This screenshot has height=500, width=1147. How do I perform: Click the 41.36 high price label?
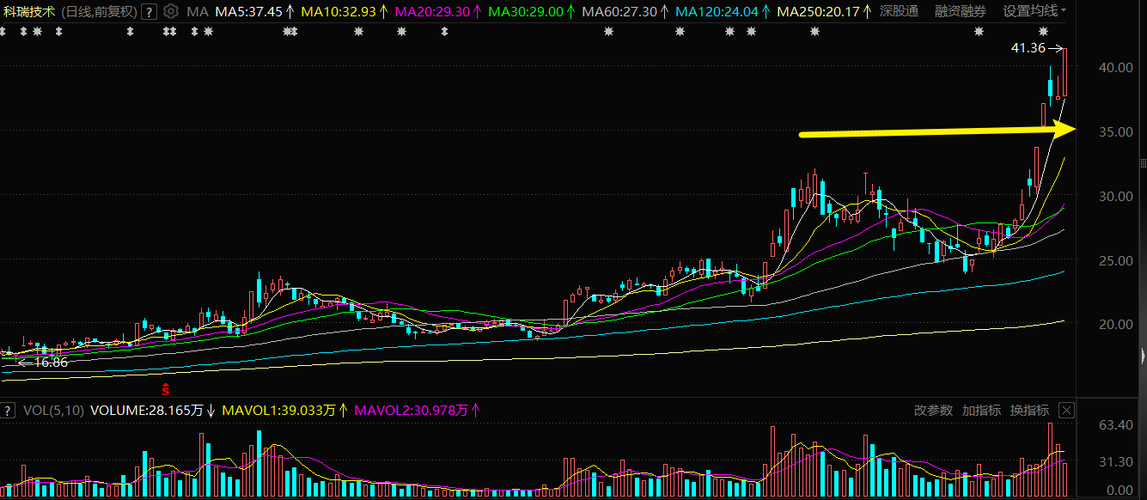coord(1026,48)
